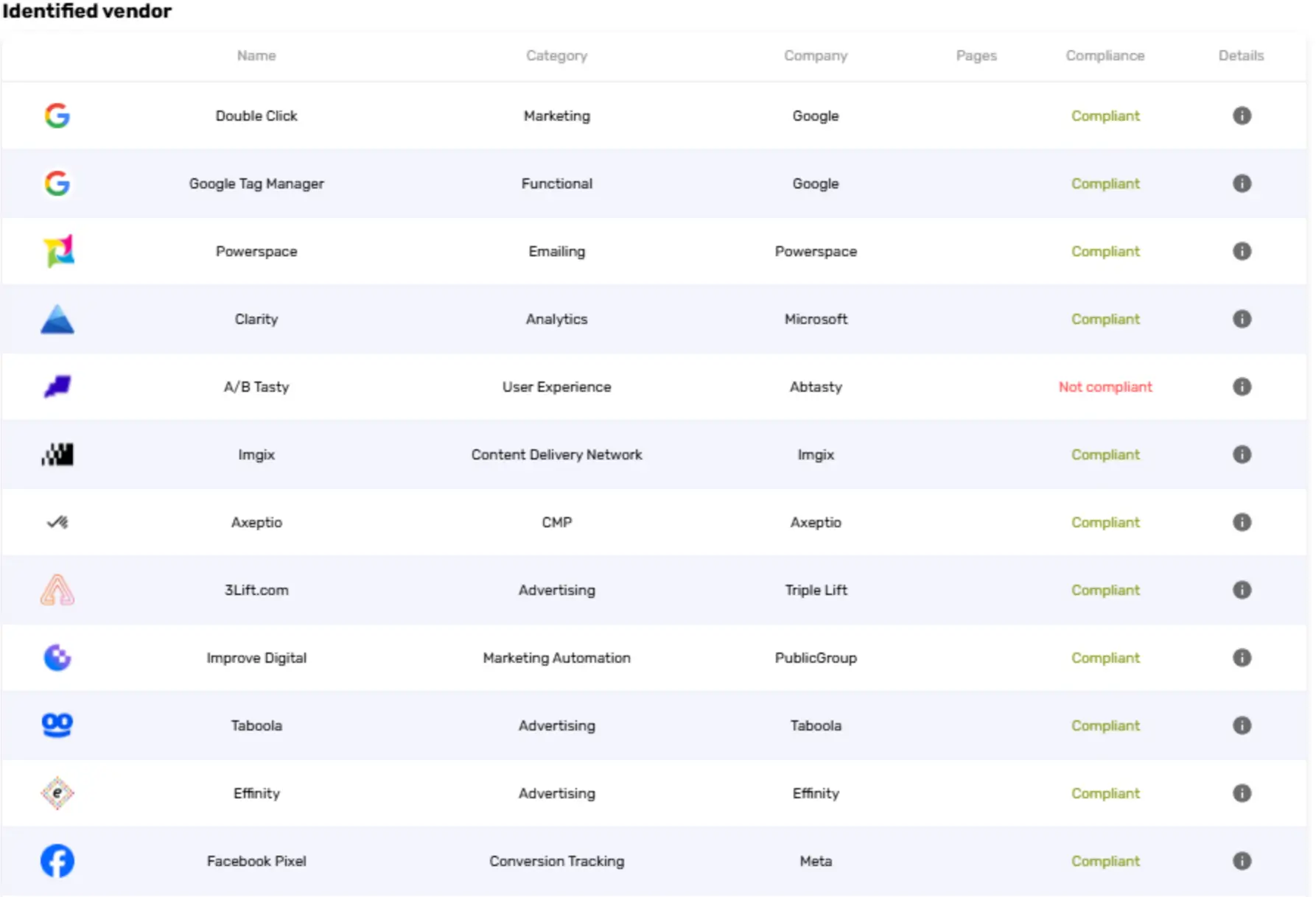Image resolution: width=1316 pixels, height=897 pixels.
Task: Select the Double Click vendor name
Action: [256, 116]
